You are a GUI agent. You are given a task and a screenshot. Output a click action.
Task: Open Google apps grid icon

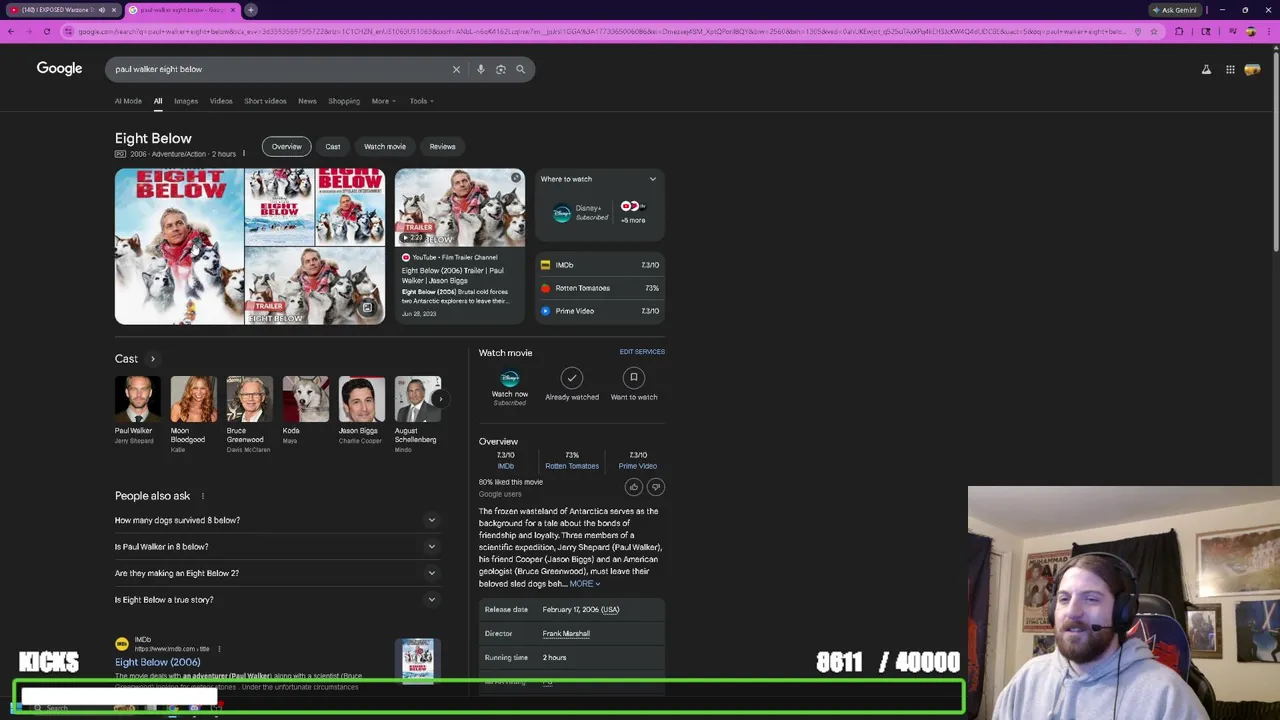click(x=1230, y=69)
